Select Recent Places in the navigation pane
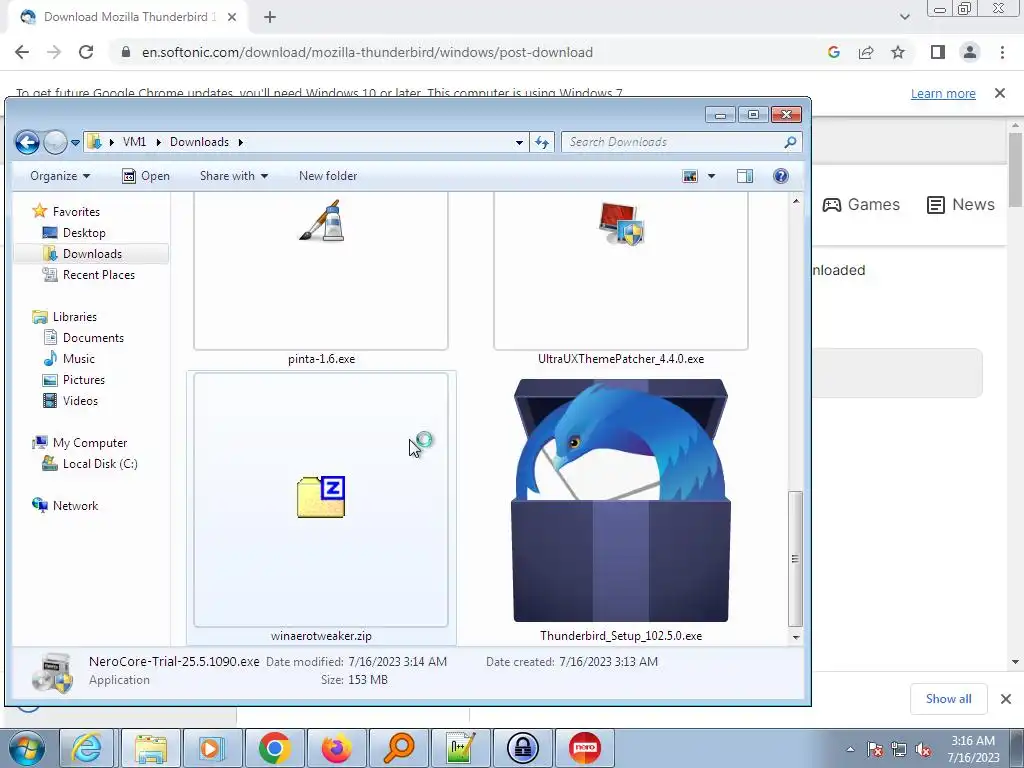 (99, 275)
